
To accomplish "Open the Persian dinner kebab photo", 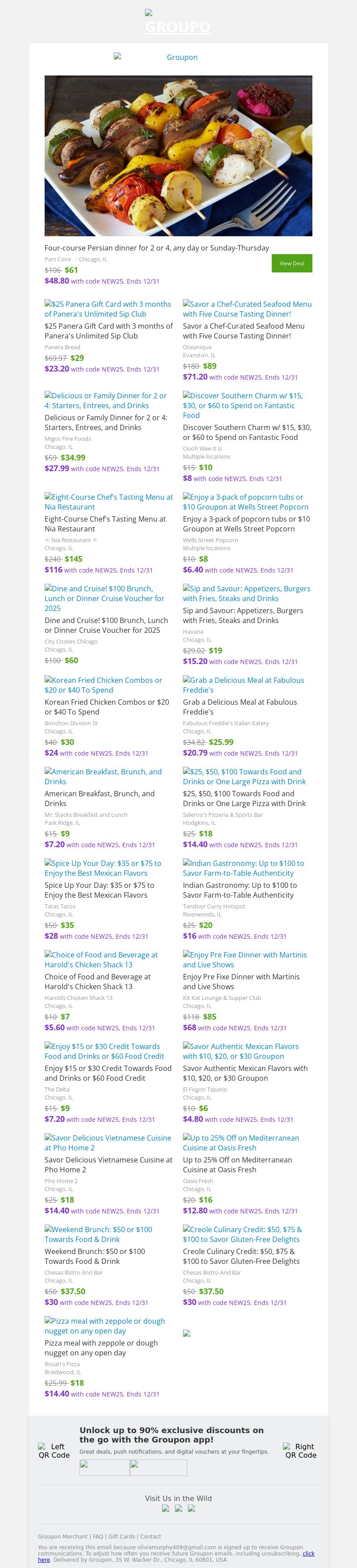I will [178, 155].
